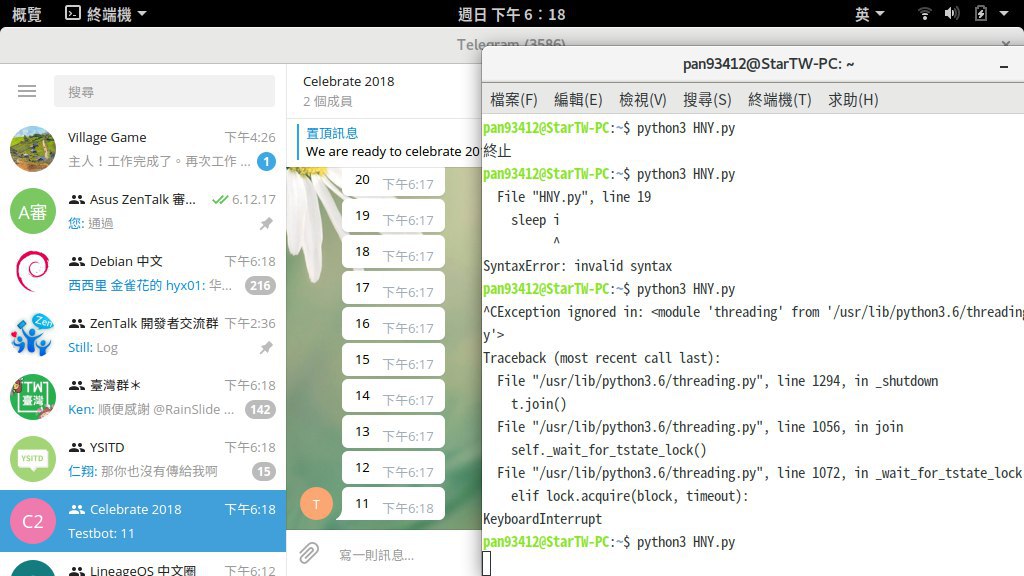Click the terminal title pan93412@StarTW-PC
Viewport: 1024px width, 576px height.
768,64
